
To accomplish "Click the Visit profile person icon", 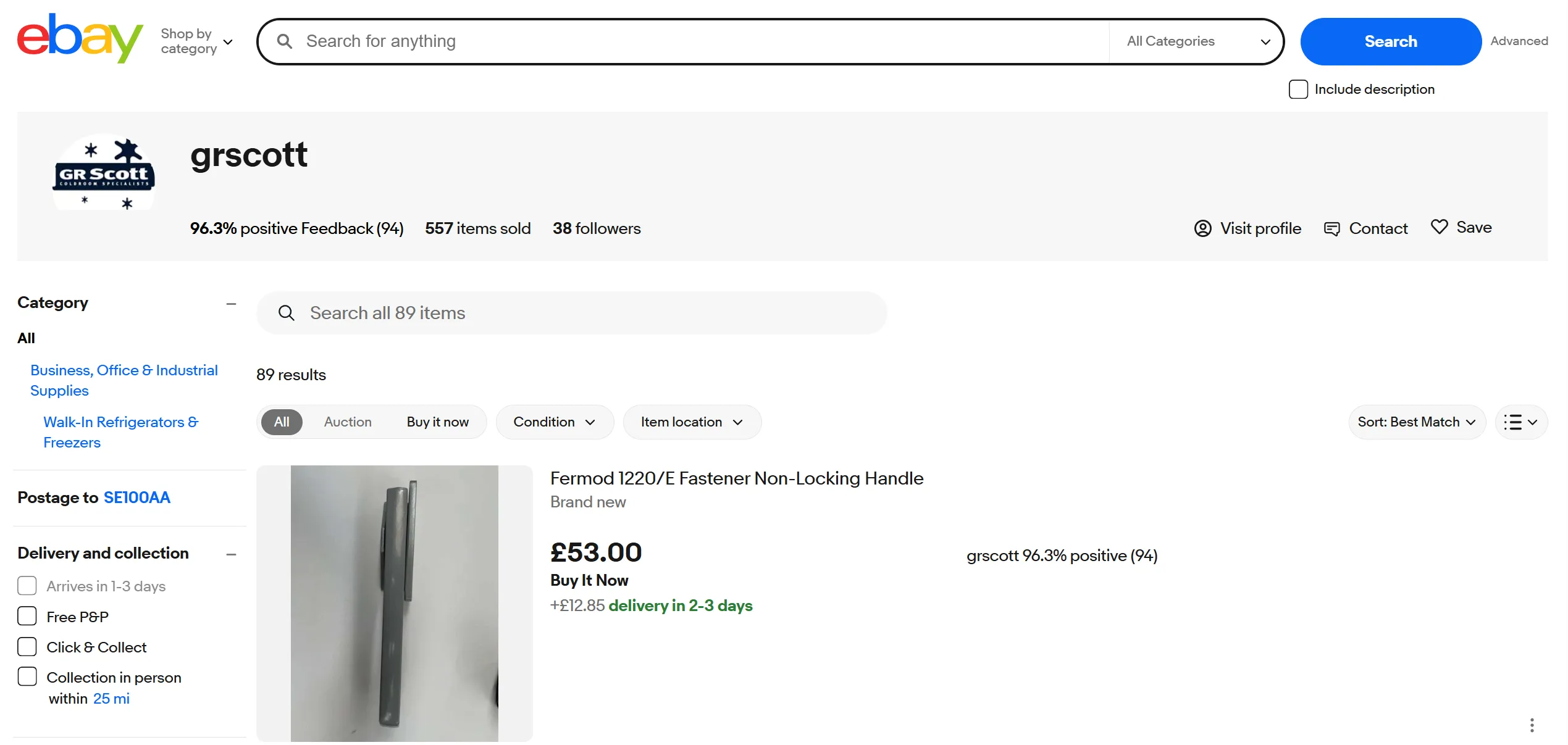I will coord(1202,228).
